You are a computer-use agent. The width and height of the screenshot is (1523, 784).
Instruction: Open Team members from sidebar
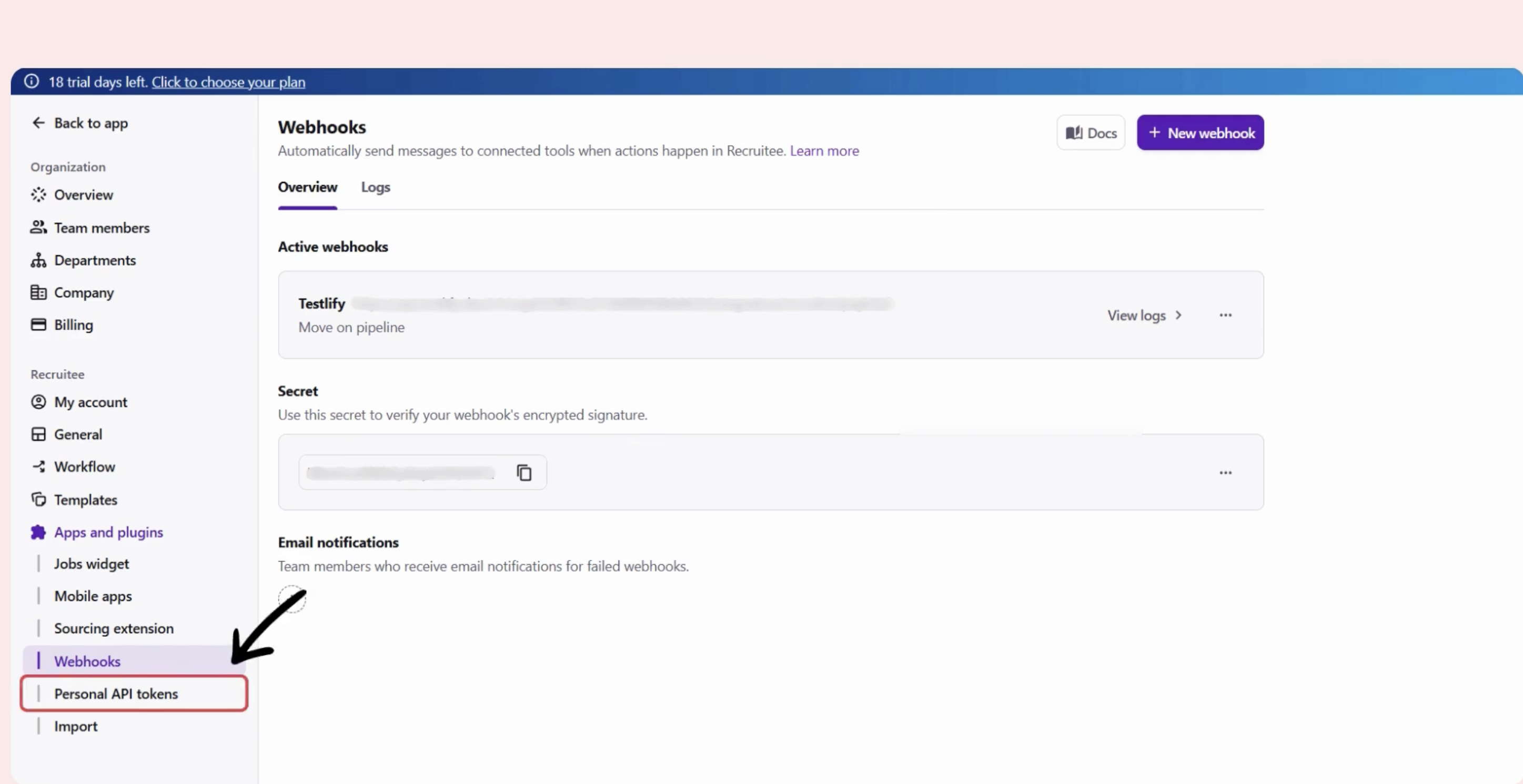(x=101, y=228)
